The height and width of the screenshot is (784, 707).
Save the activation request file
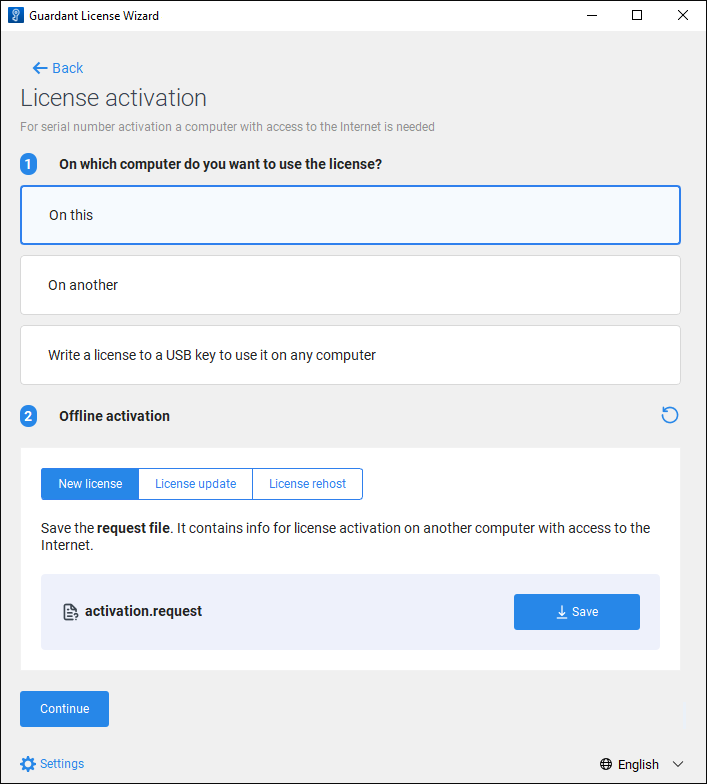coord(577,612)
